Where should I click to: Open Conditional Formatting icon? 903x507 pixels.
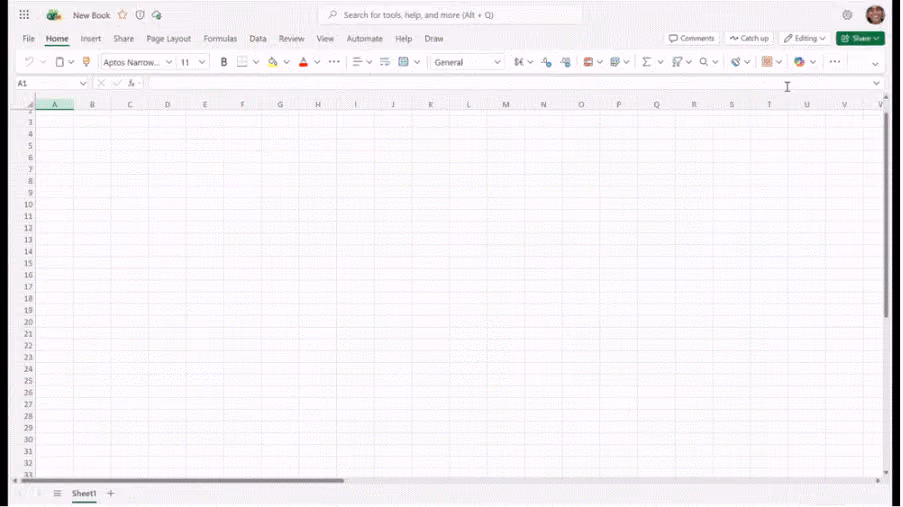(x=588, y=62)
